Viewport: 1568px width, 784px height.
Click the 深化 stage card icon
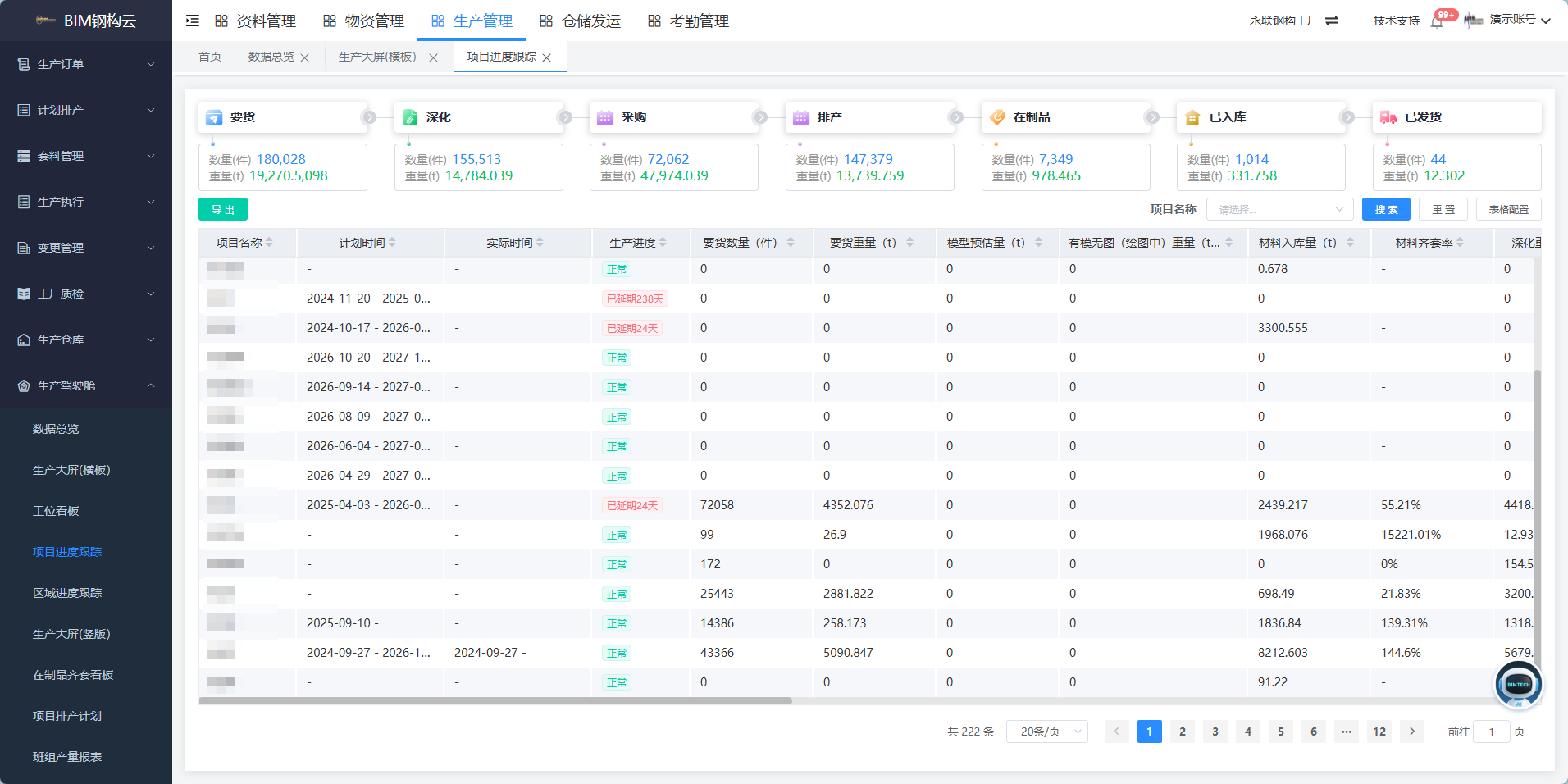tap(410, 117)
